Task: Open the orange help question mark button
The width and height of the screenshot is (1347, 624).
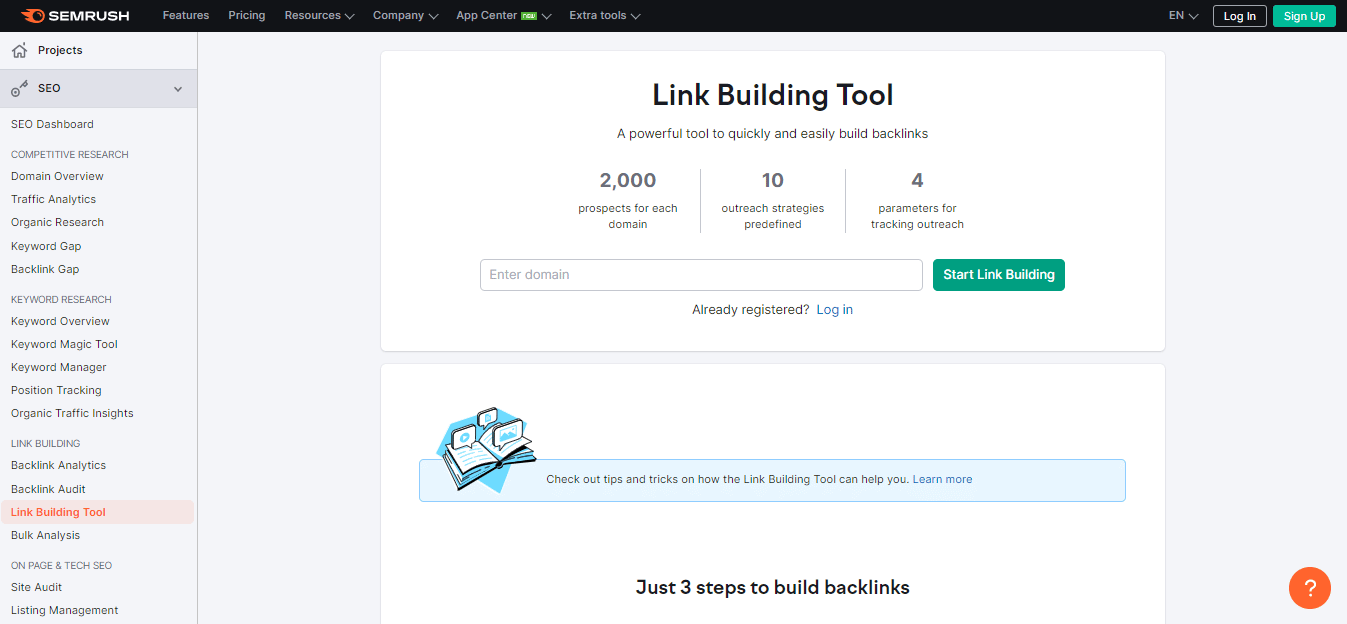Action: (1310, 588)
